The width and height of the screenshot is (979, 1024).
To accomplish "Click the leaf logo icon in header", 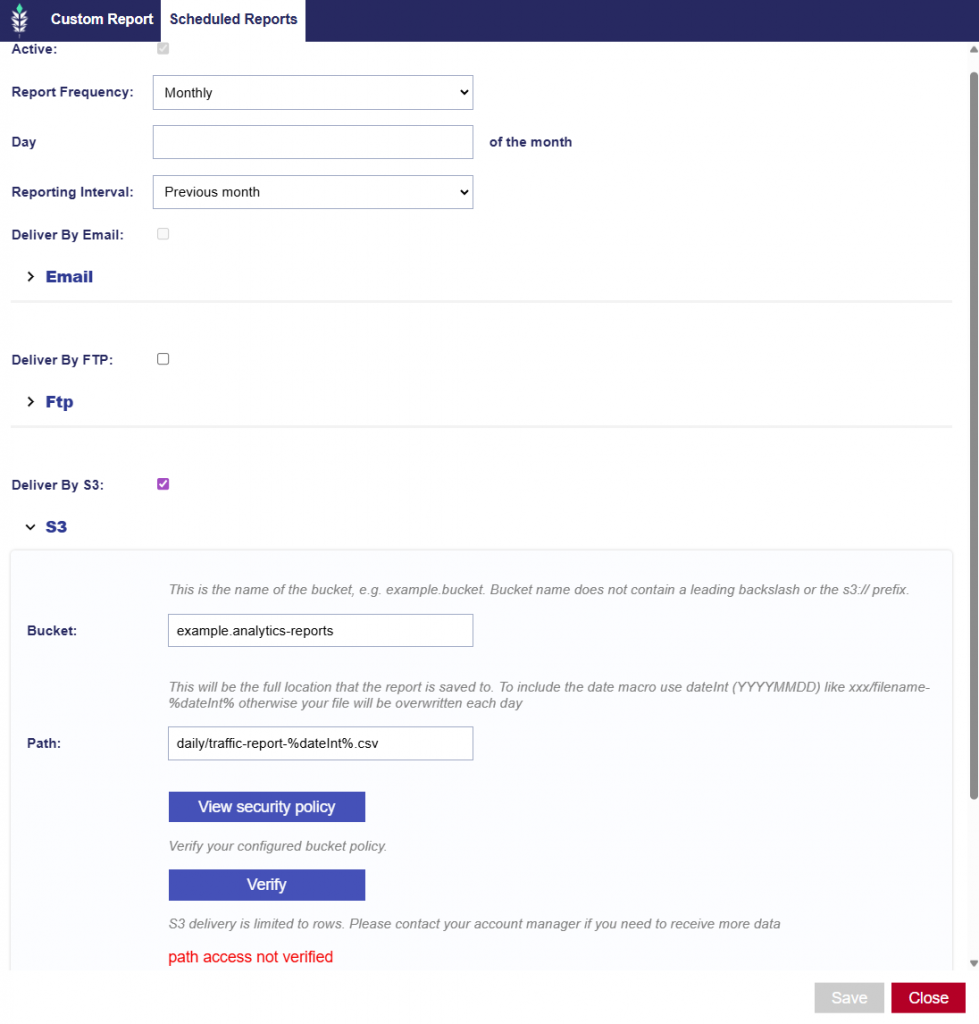I will (x=19, y=19).
